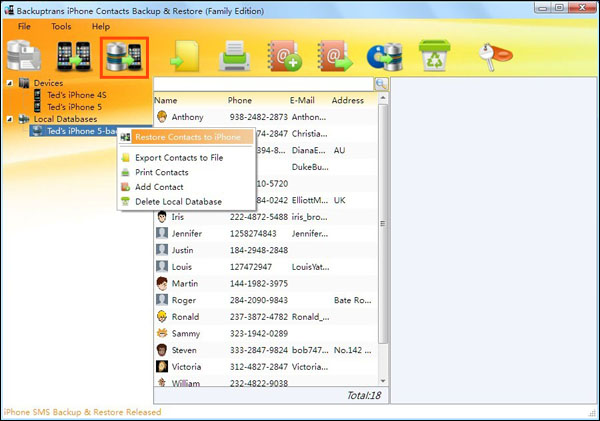Click the address book with green arrow icon

[x=334, y=57]
